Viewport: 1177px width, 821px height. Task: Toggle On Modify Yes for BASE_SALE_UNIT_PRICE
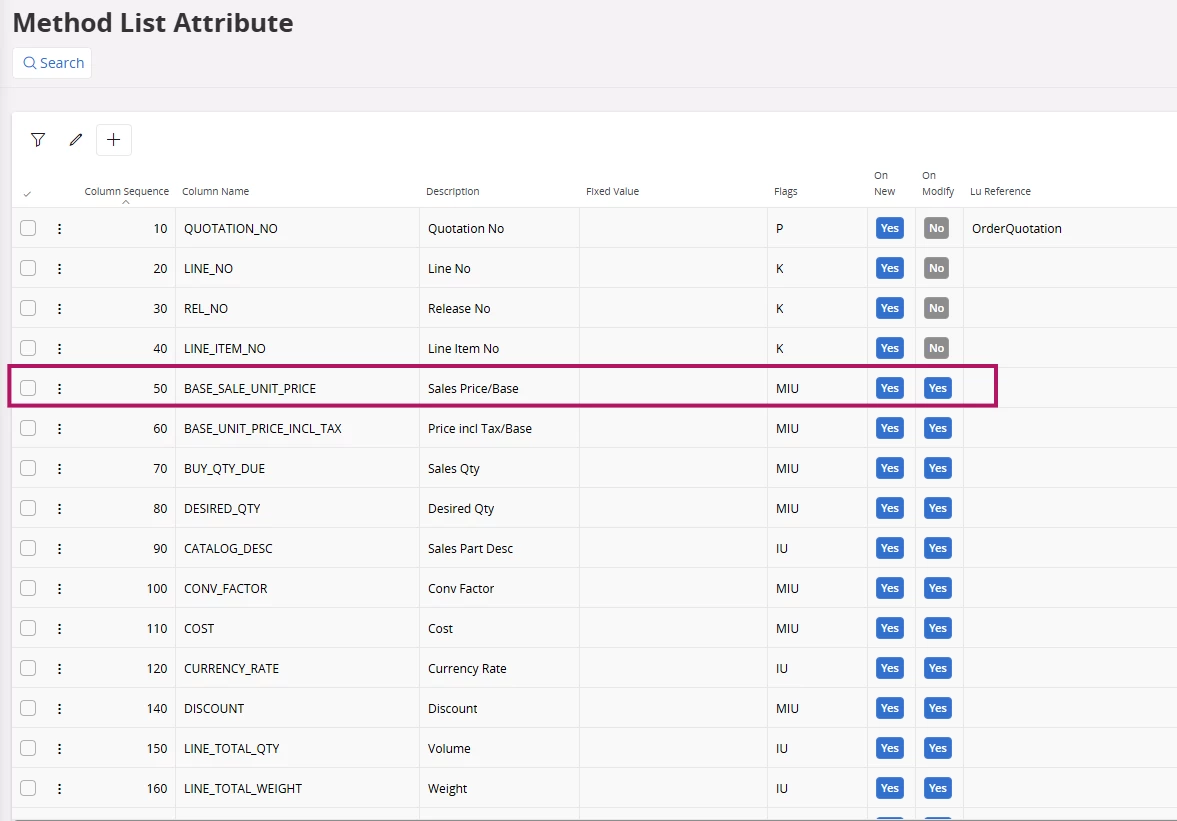[x=938, y=388]
